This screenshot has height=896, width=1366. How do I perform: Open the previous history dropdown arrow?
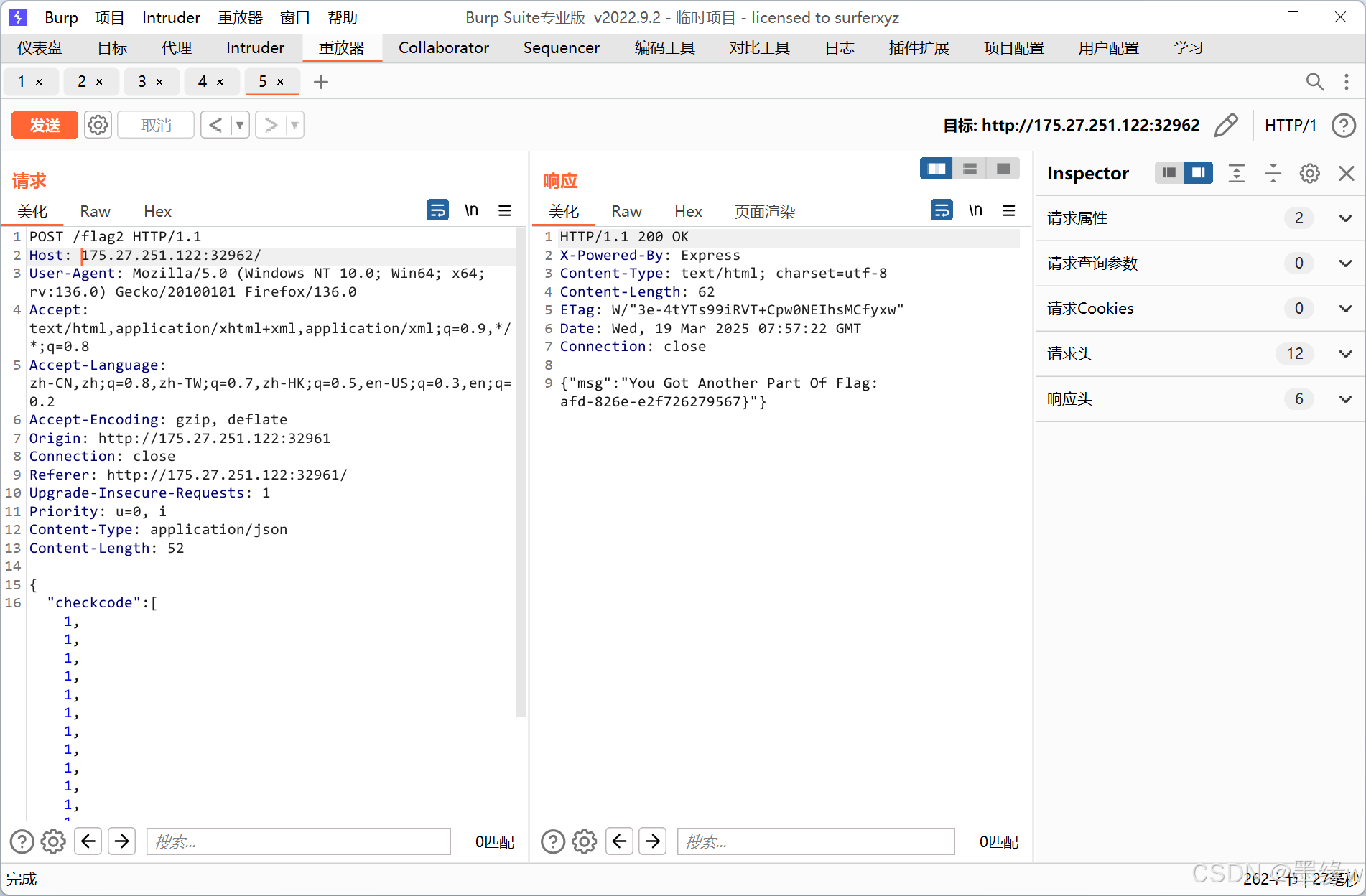coord(240,125)
